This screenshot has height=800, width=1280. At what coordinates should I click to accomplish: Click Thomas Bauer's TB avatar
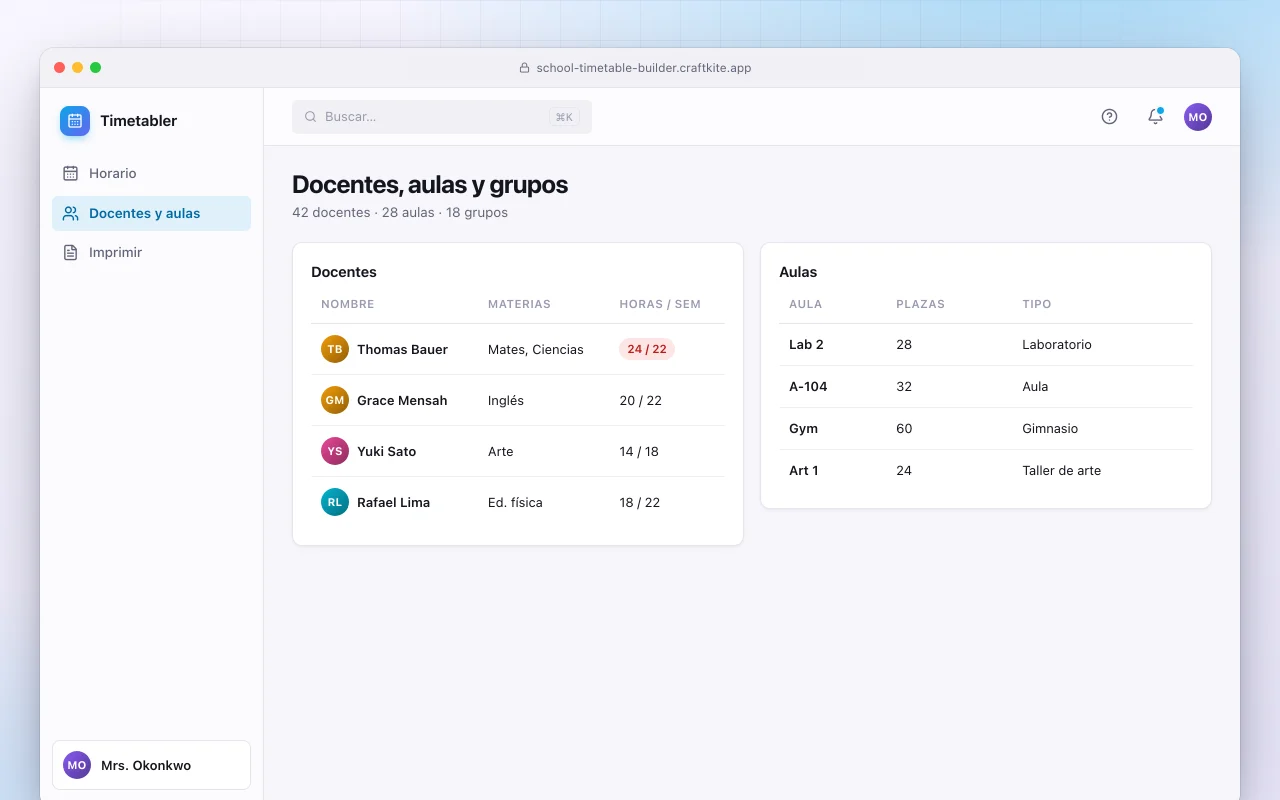(335, 349)
